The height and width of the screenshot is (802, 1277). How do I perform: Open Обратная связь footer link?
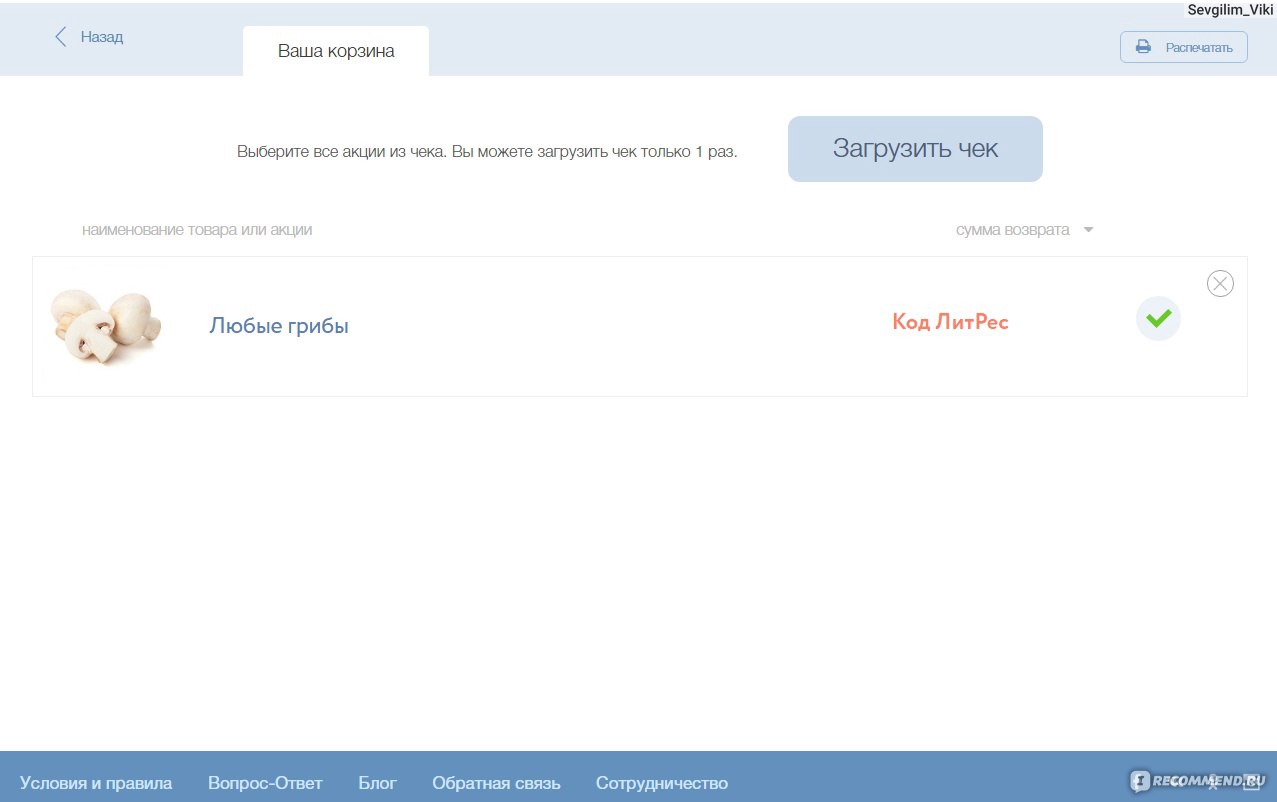pyautogui.click(x=496, y=783)
